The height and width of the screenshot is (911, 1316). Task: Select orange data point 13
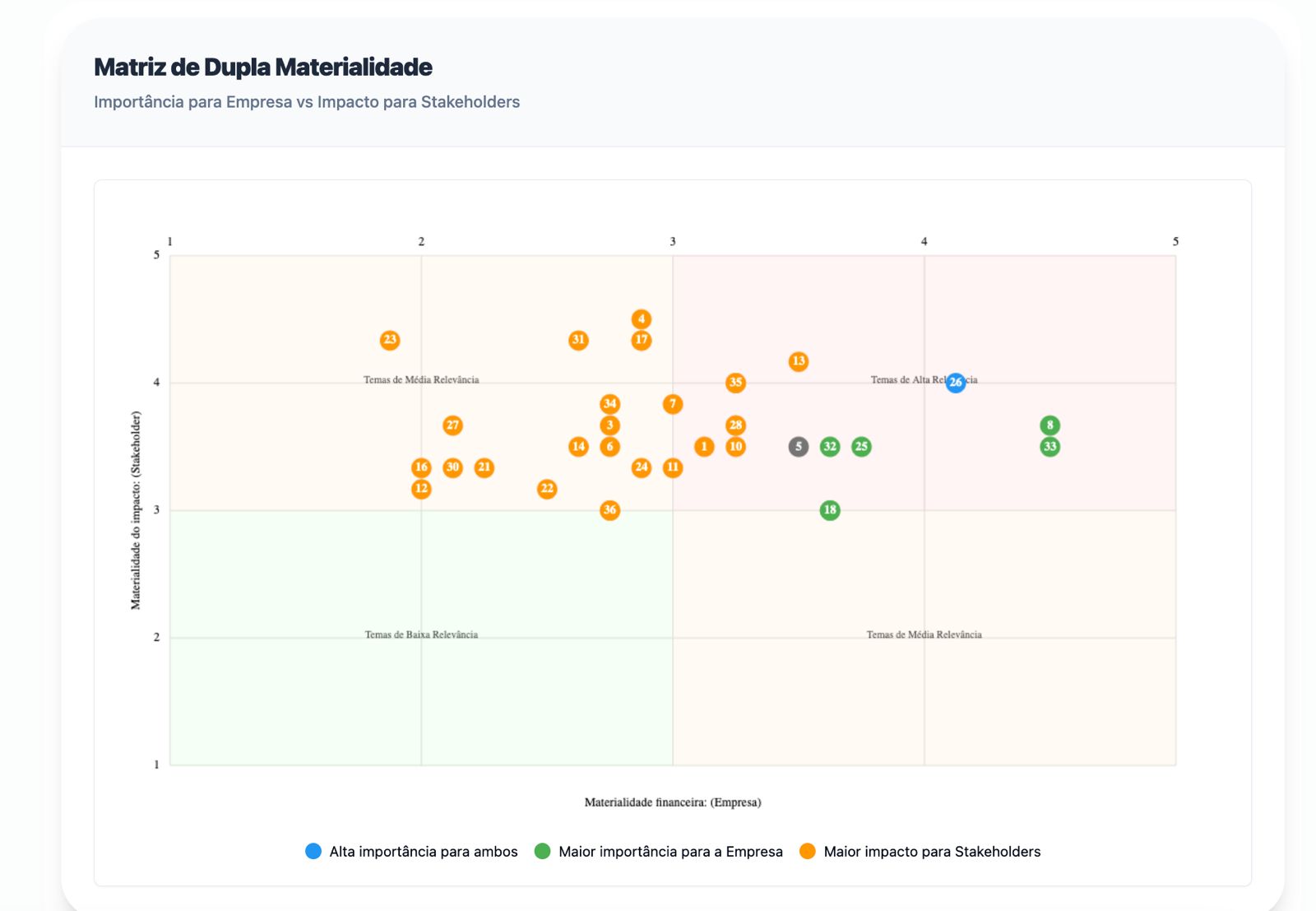(x=799, y=361)
